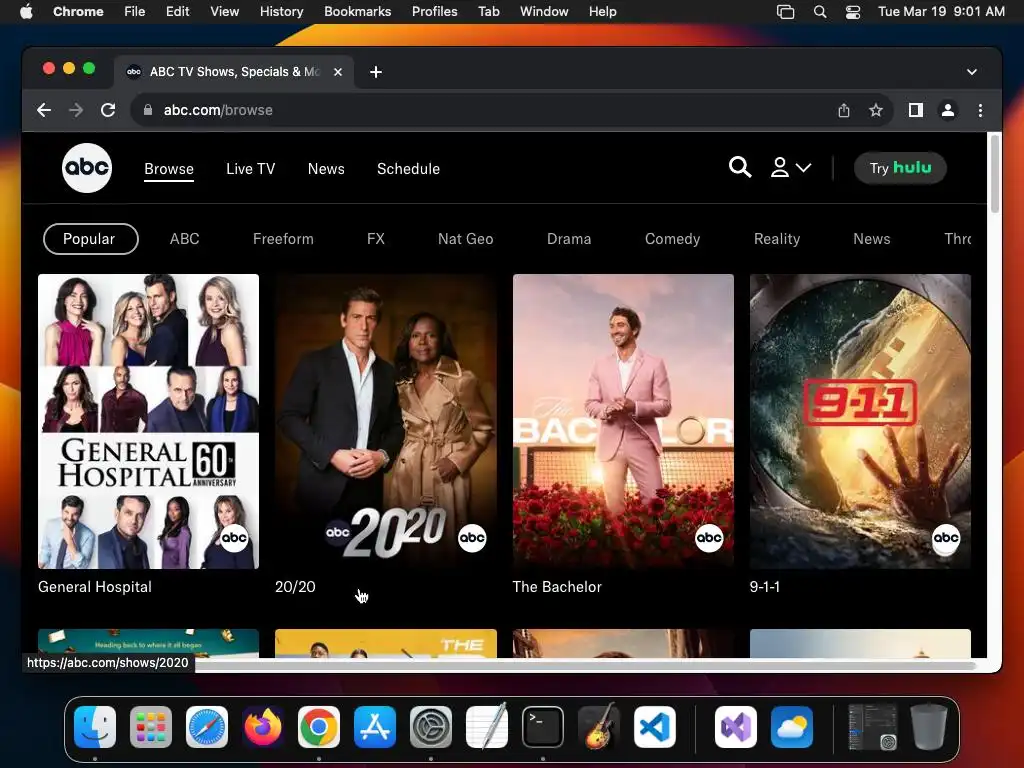Open Firefox from the Dock
The height and width of the screenshot is (768, 1024).
[263, 727]
